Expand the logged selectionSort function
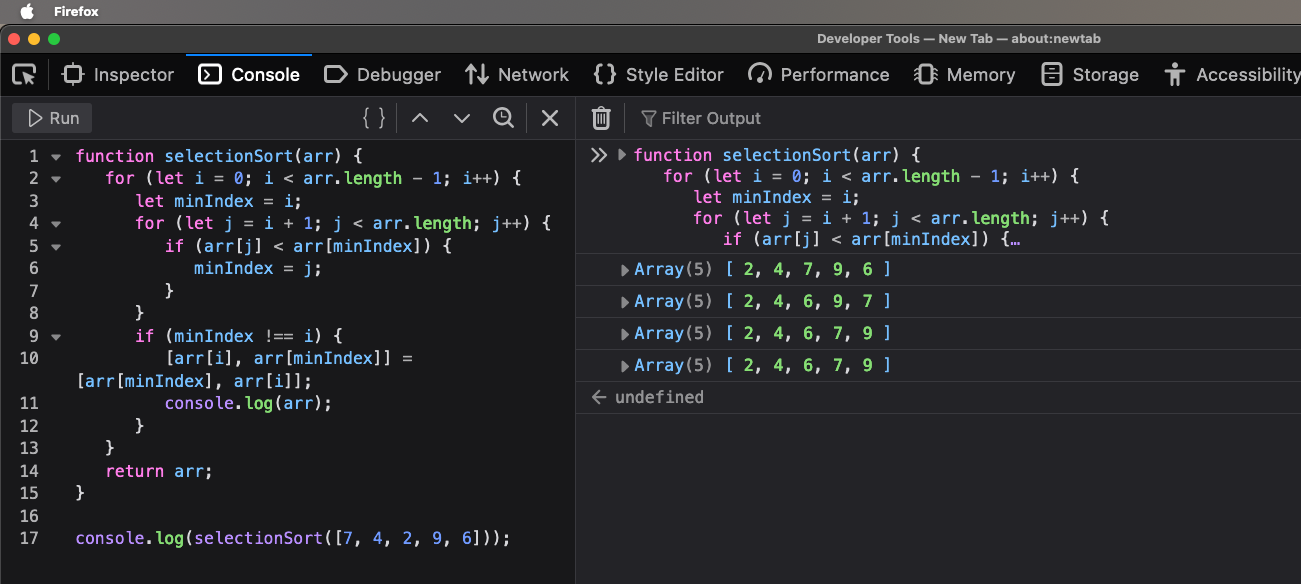This screenshot has width=1301, height=584. tap(622, 155)
